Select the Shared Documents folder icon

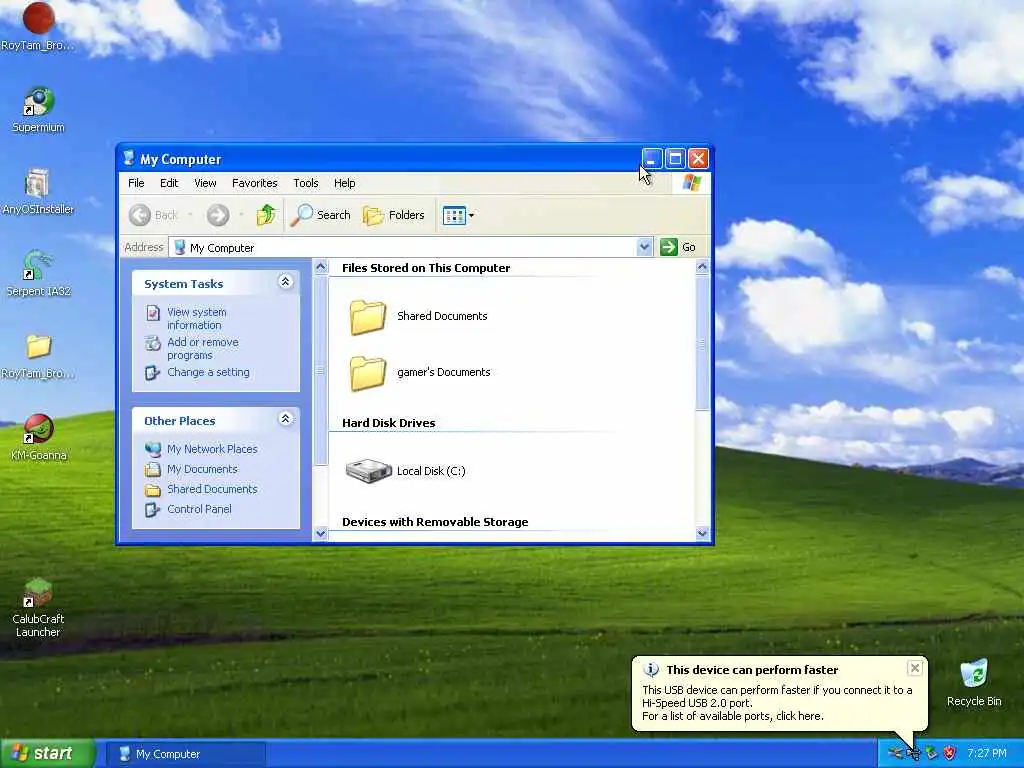pyautogui.click(x=367, y=317)
